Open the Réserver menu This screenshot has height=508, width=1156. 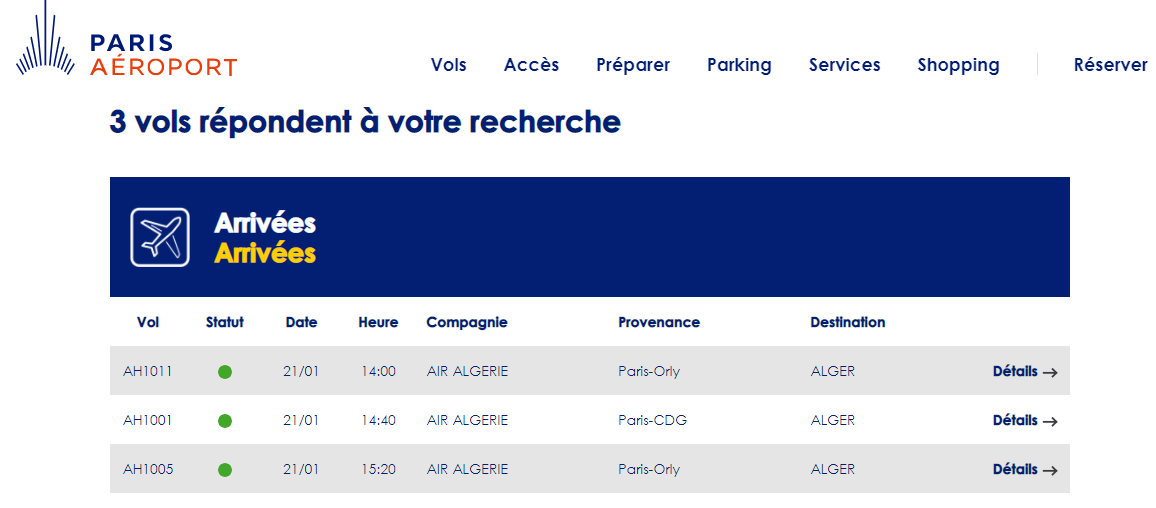tap(1111, 65)
